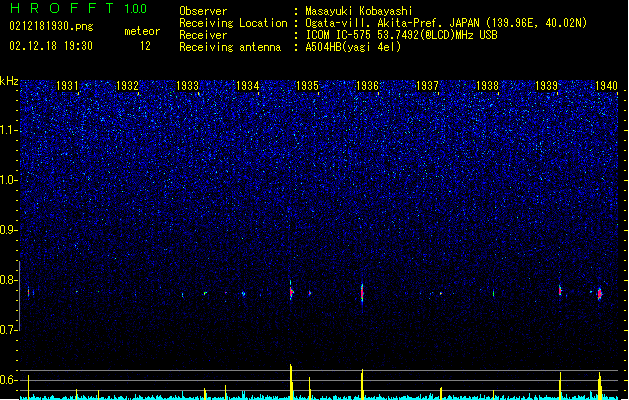Click the Receiving Location label

[233, 23]
